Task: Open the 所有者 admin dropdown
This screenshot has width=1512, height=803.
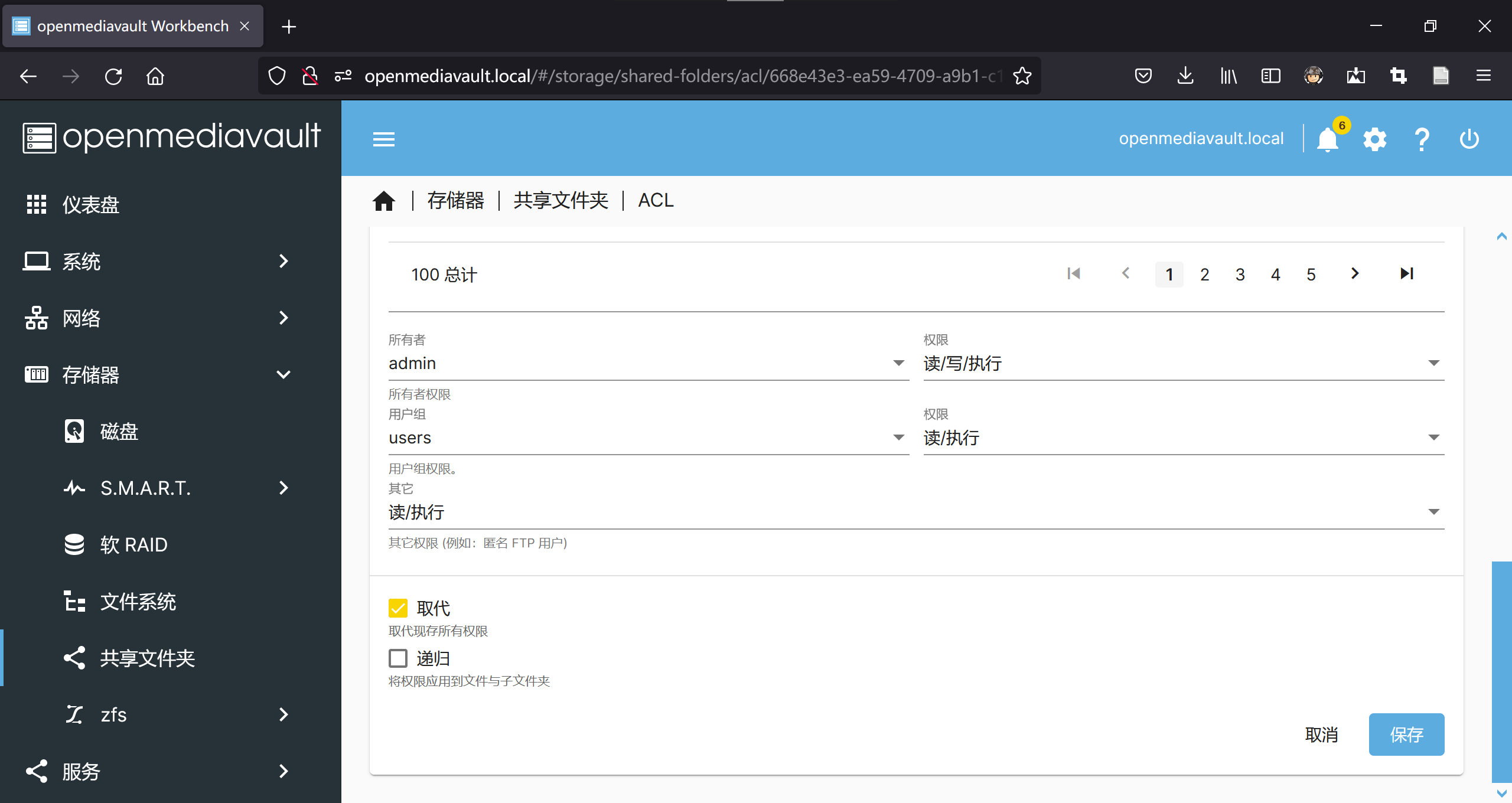Action: tap(648, 364)
